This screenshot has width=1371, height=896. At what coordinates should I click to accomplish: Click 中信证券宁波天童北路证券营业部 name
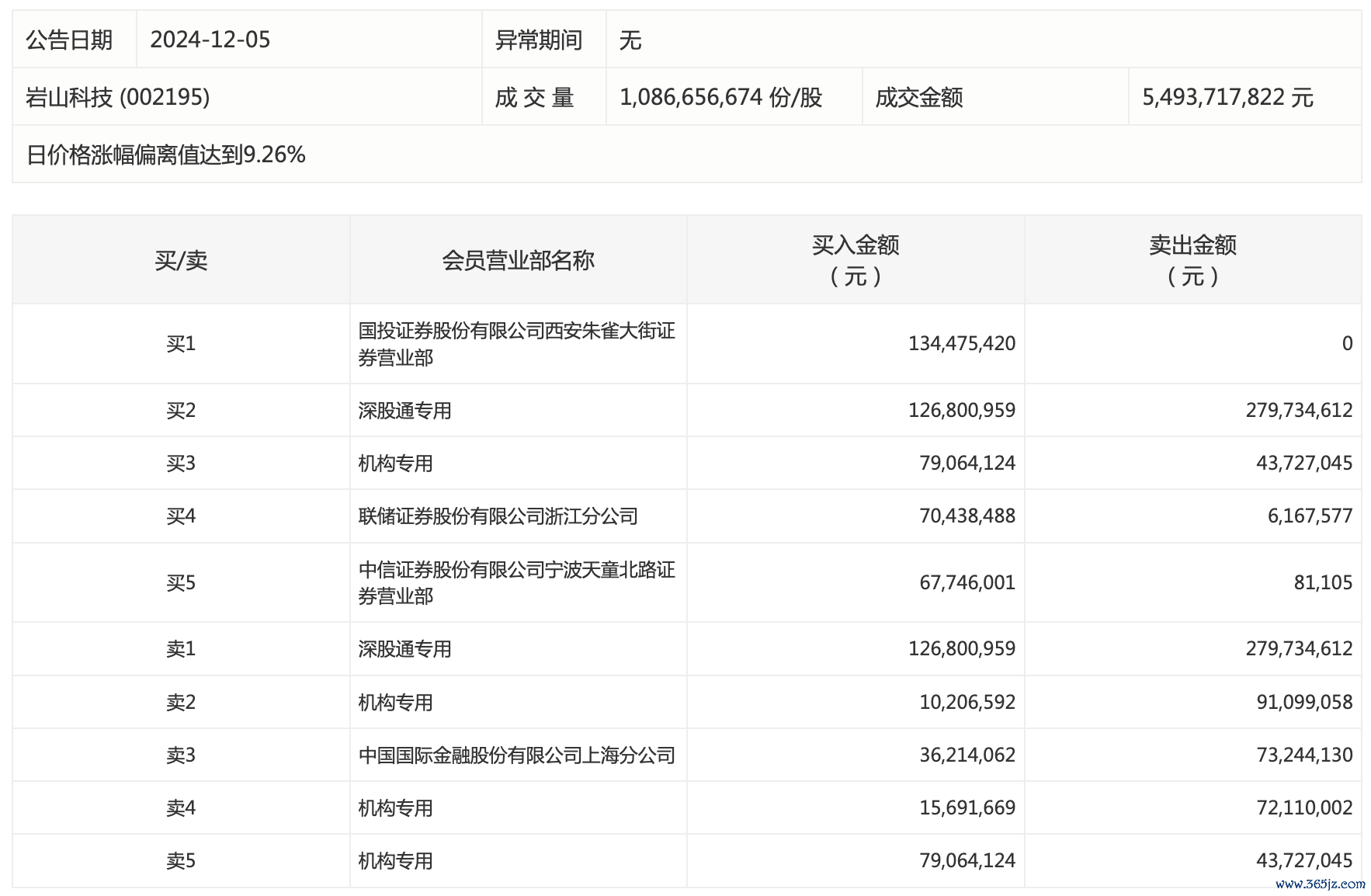[x=516, y=583]
